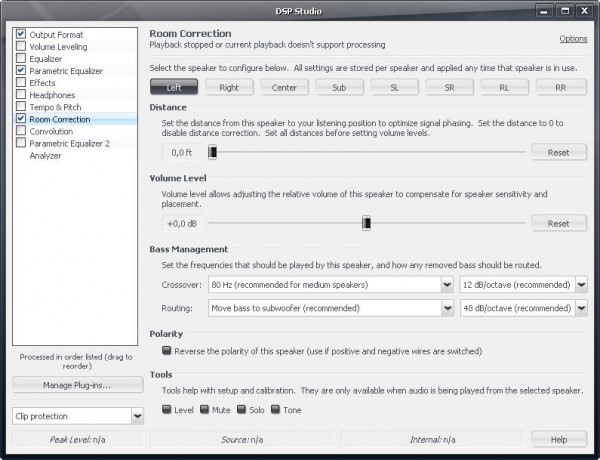Image resolution: width=600 pixels, height=460 pixels.
Task: Select the Left speaker button
Action: [174, 87]
